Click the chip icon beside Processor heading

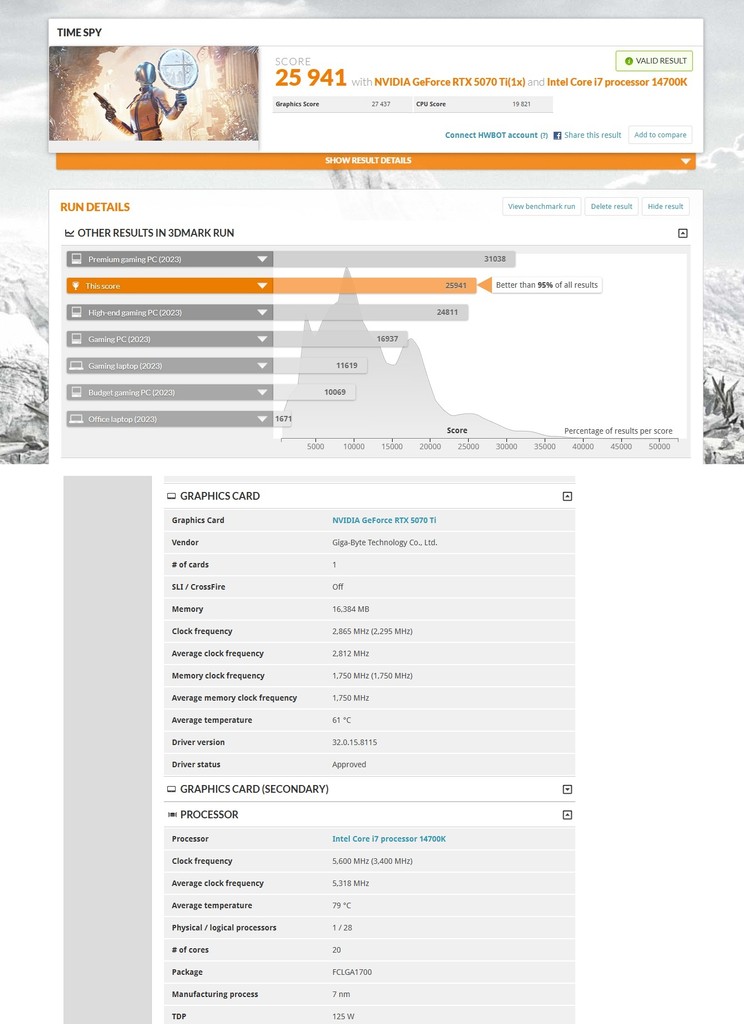172,814
